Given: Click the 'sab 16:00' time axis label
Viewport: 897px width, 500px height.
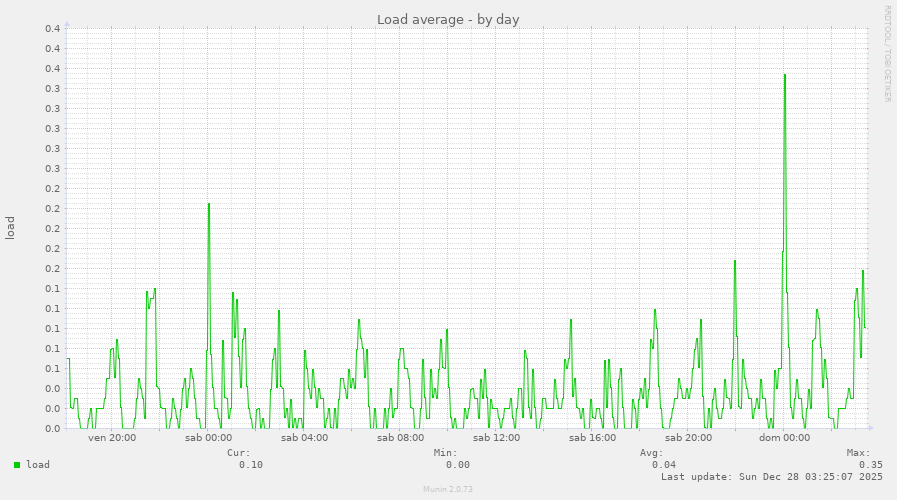Looking at the screenshot, I should (x=593, y=438).
